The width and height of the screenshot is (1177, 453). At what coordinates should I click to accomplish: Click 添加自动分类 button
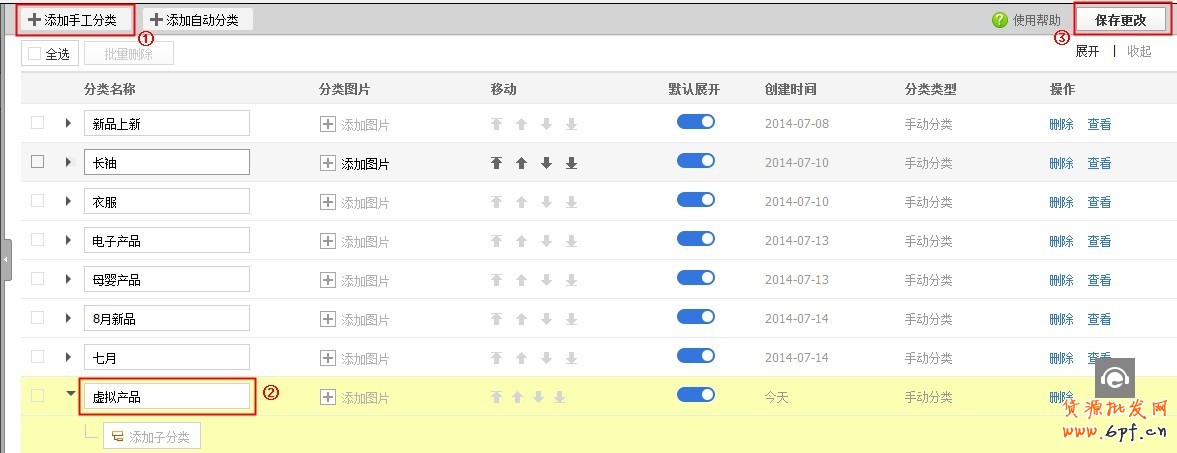click(x=198, y=20)
